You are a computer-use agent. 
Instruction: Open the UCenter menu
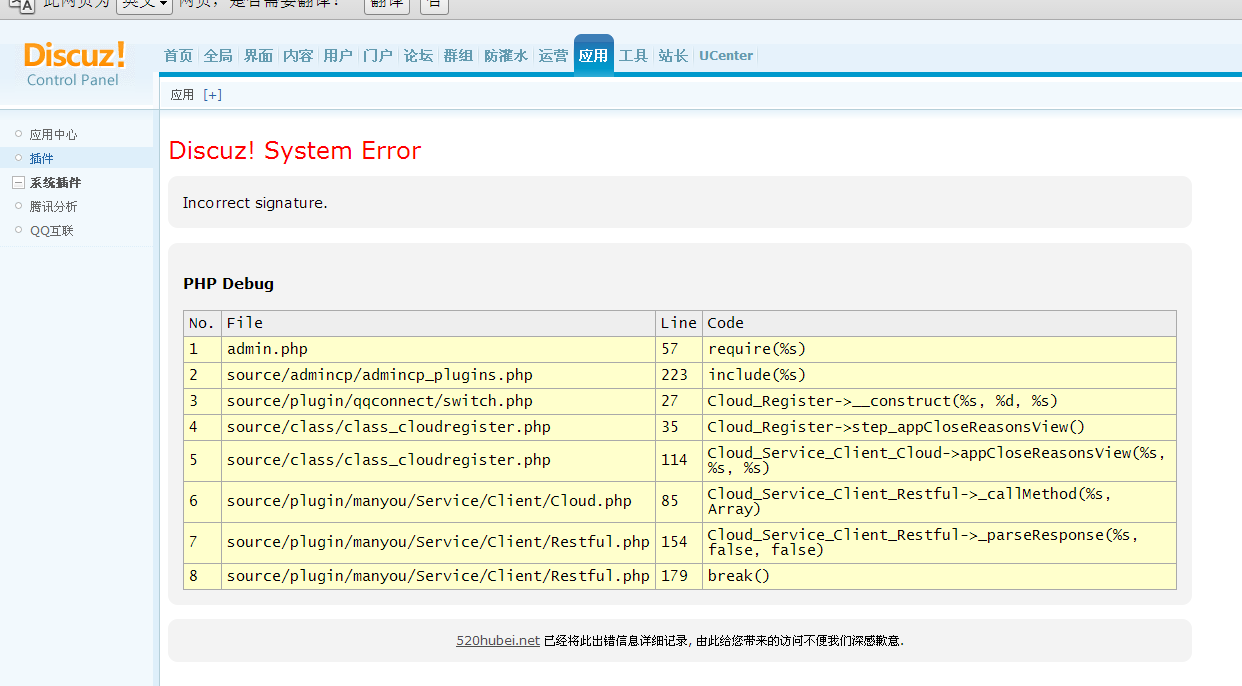(726, 56)
